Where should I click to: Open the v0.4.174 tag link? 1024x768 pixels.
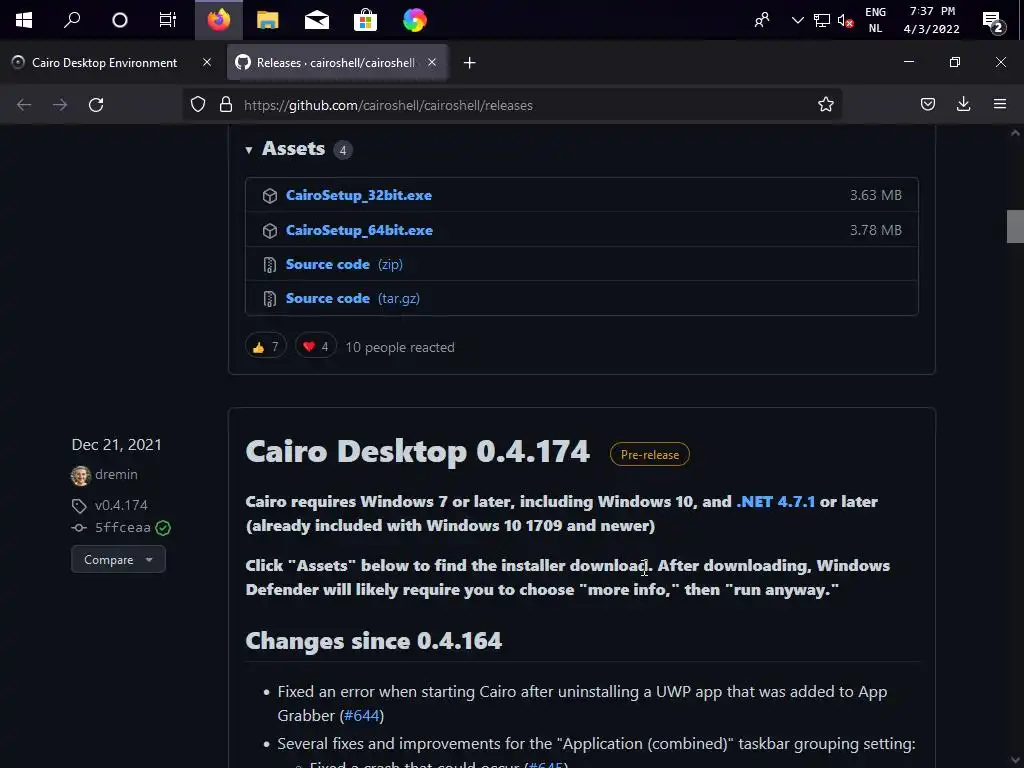click(121, 505)
